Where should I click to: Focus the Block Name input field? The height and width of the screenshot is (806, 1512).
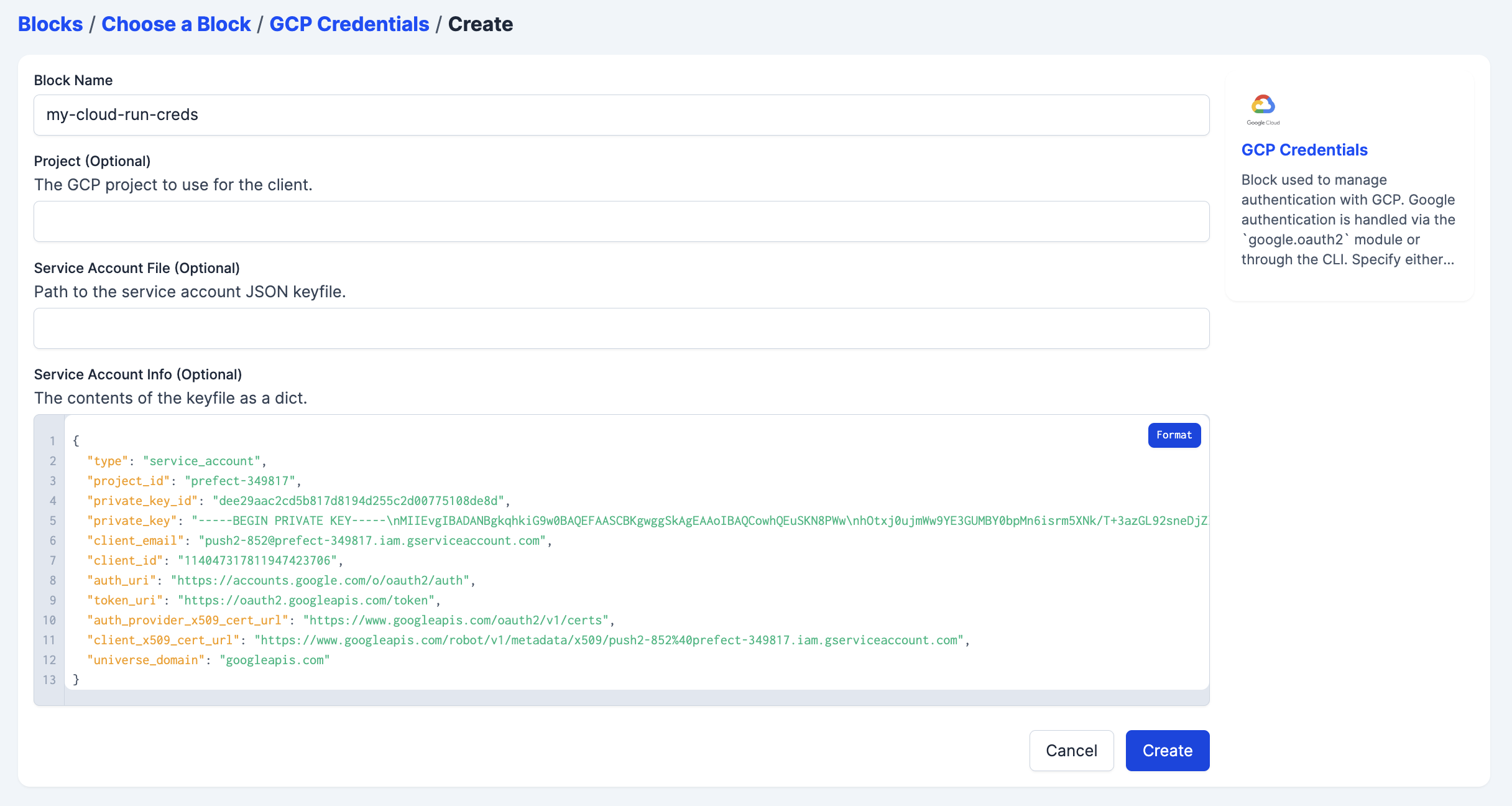[x=621, y=115]
